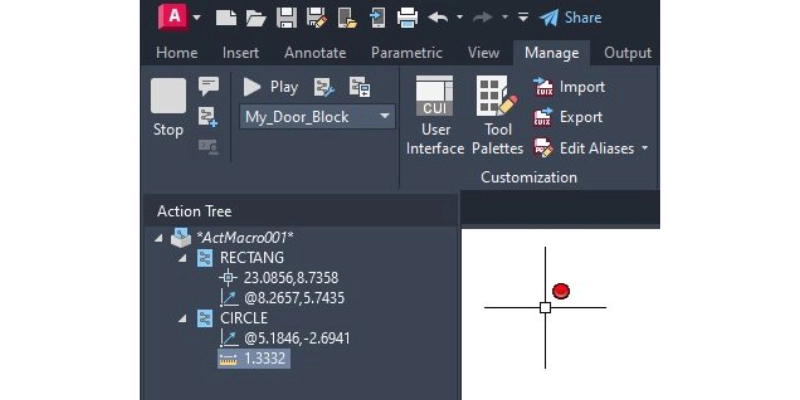Undo the last action
The image size is (800, 400).
[438, 17]
